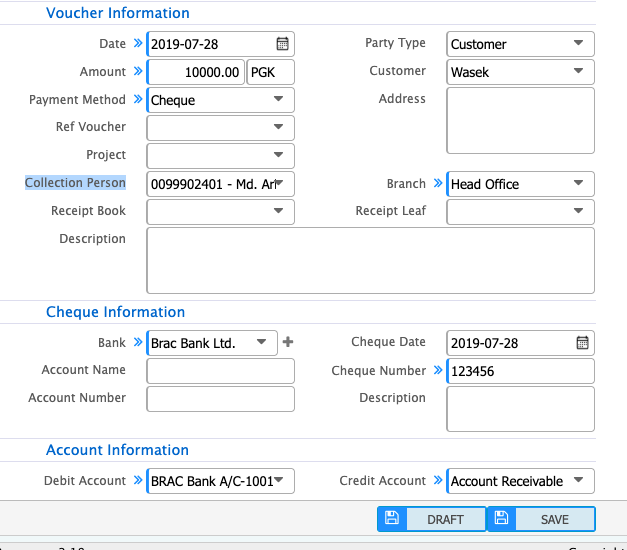Open the Date calendar picker icon
627x550 pixels.
pos(282,44)
